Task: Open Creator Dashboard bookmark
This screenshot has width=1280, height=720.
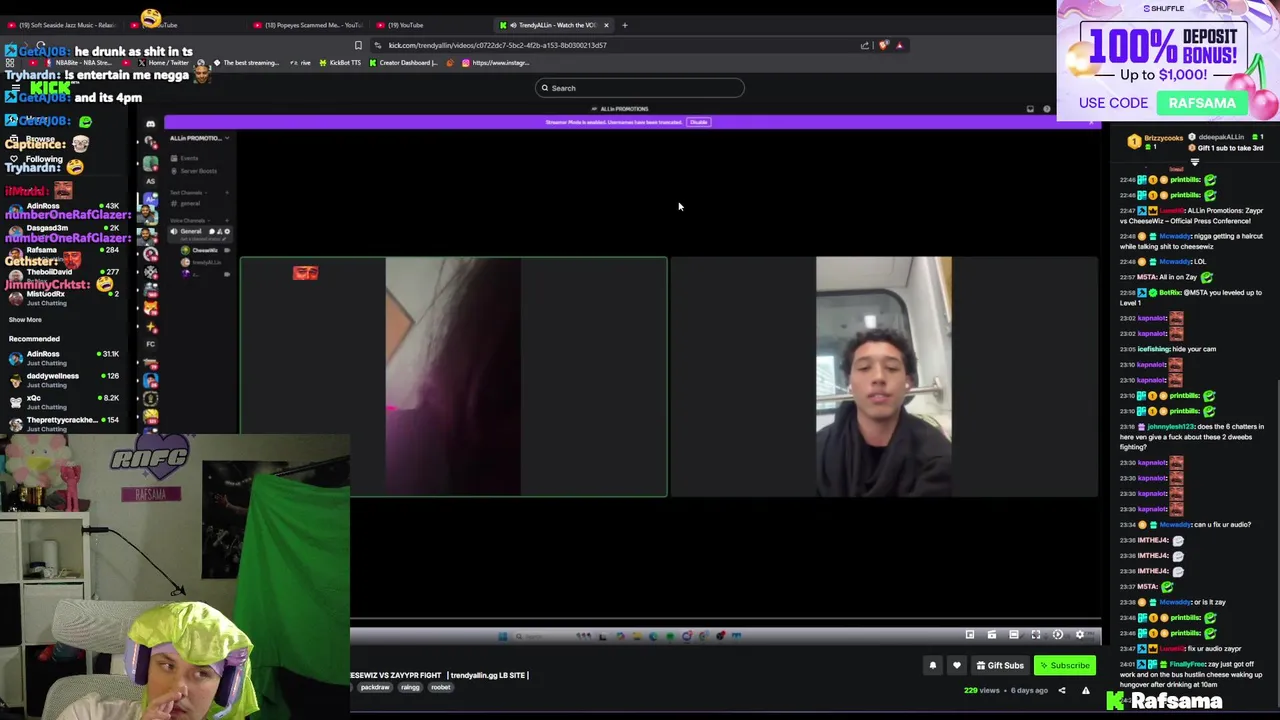Action: tap(403, 63)
